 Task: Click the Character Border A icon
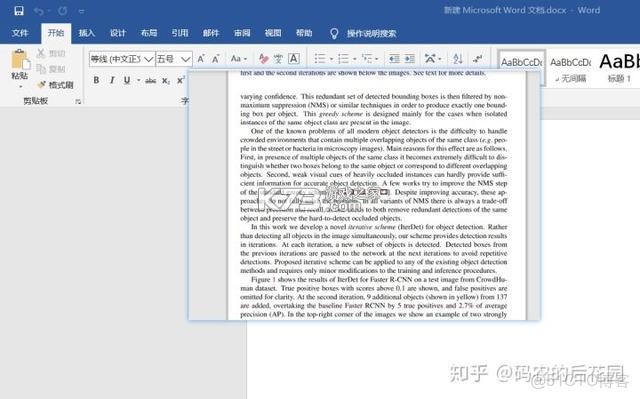click(293, 59)
